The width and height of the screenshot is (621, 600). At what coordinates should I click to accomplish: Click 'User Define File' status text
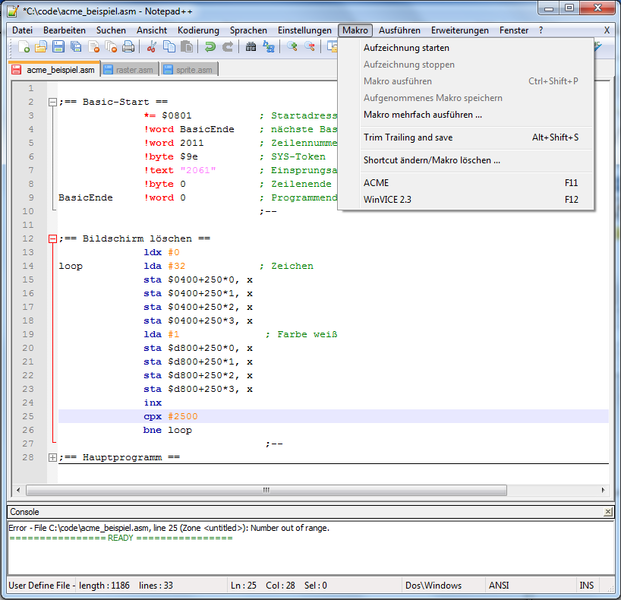pyautogui.click(x=39, y=586)
